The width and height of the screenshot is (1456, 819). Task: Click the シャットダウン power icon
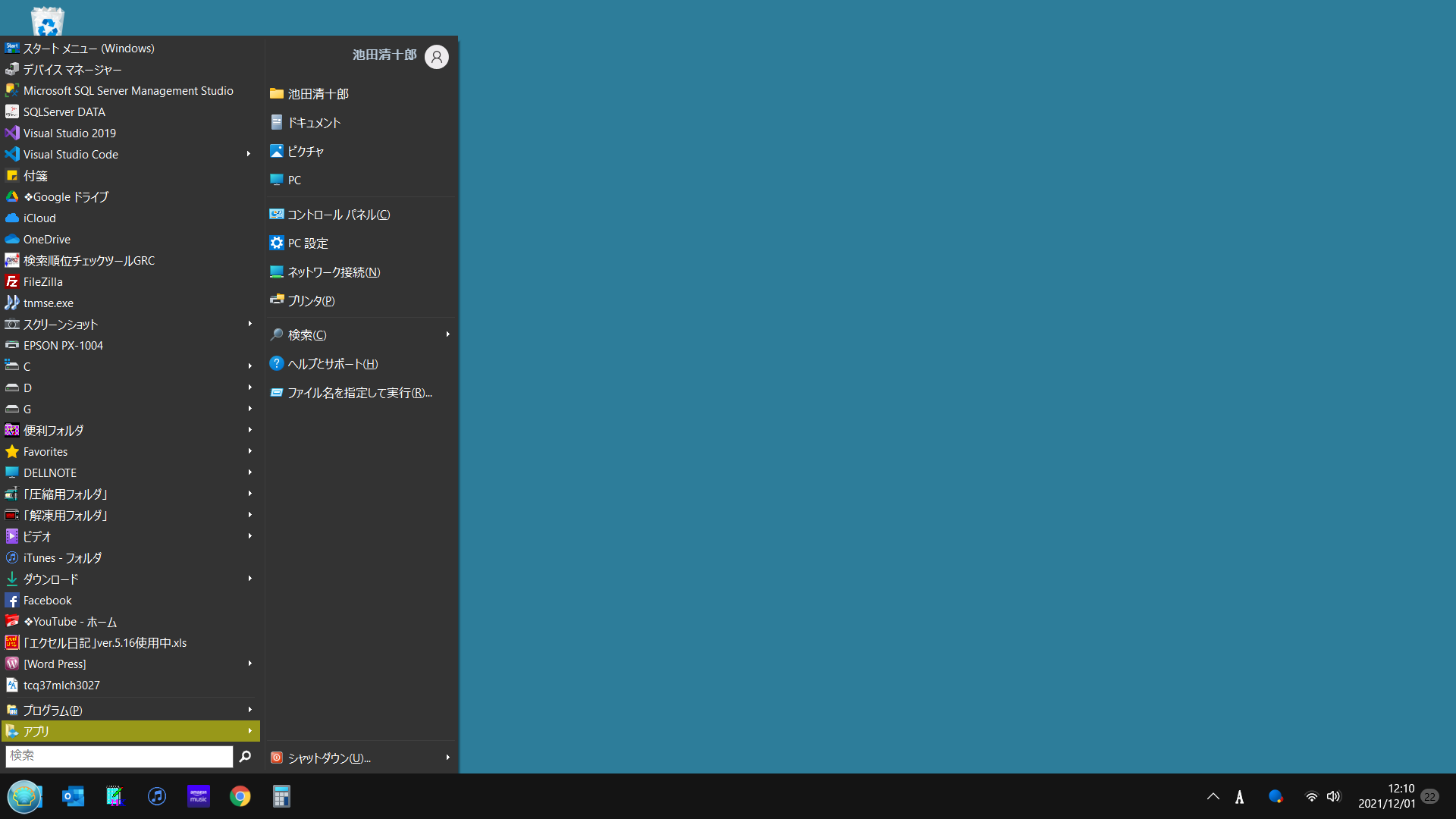coord(277,758)
